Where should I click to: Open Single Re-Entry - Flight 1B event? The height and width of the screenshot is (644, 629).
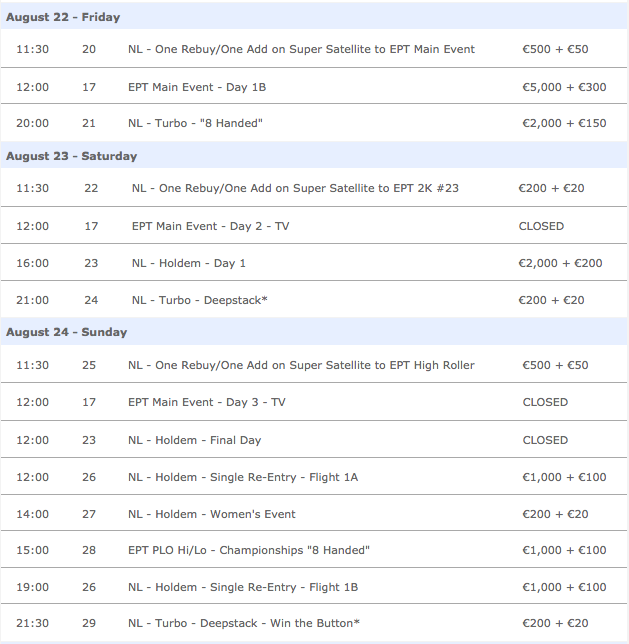(x=243, y=587)
